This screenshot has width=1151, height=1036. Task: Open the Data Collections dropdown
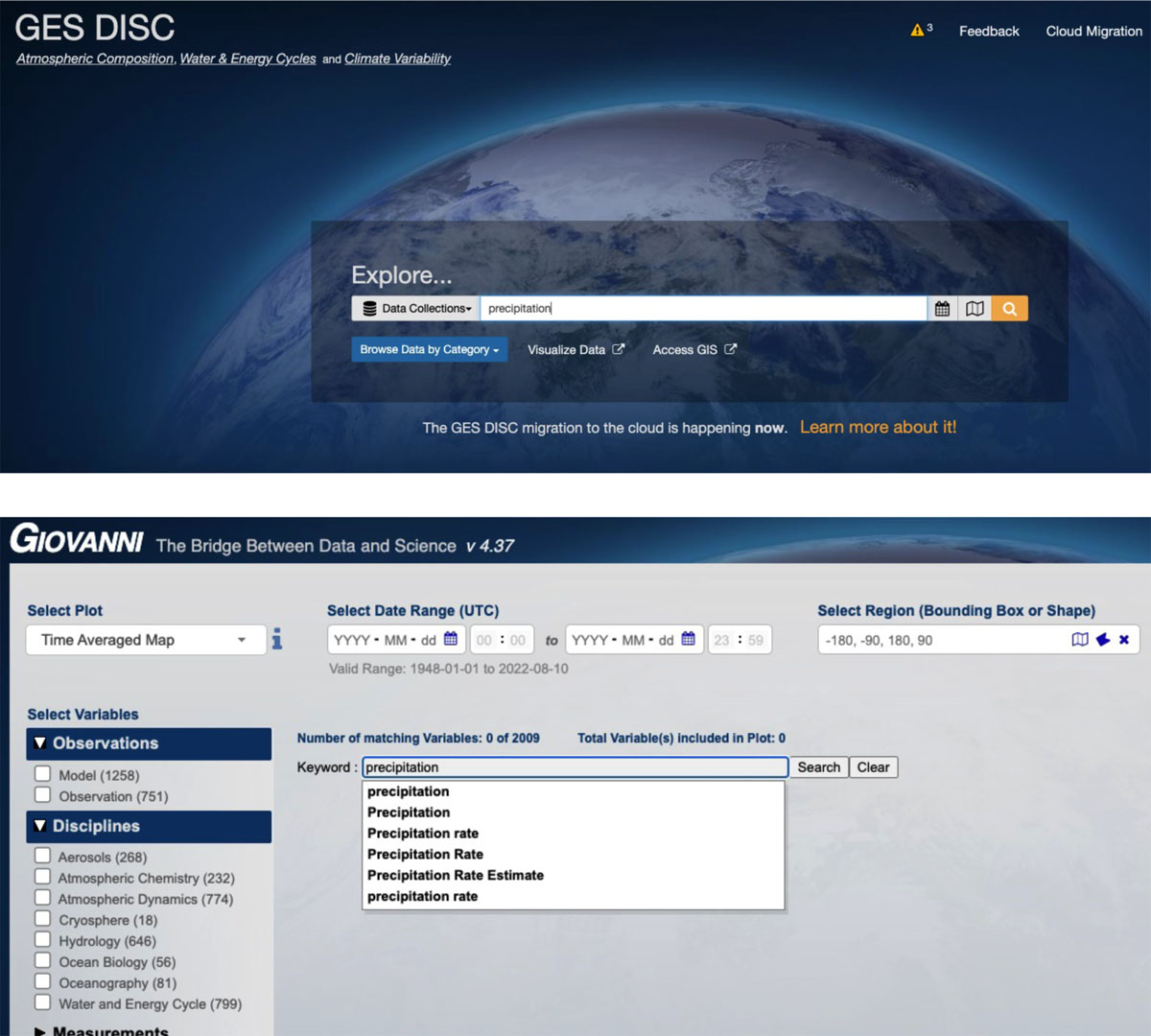pos(416,309)
